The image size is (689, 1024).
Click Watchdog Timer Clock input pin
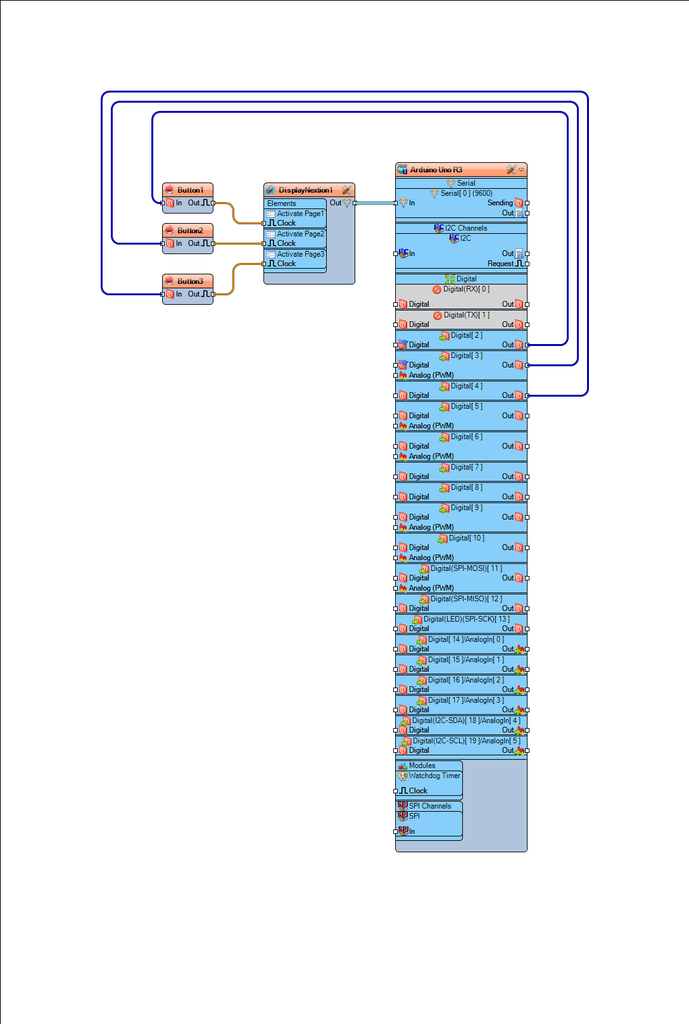396,791
